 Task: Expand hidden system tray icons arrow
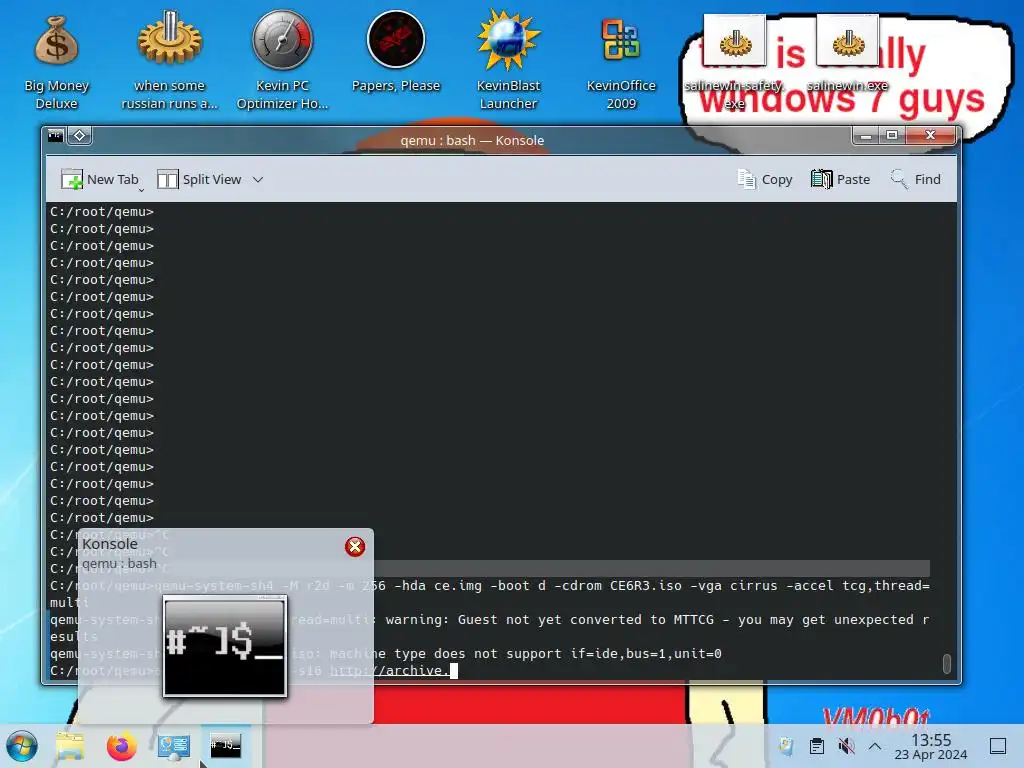coord(875,746)
